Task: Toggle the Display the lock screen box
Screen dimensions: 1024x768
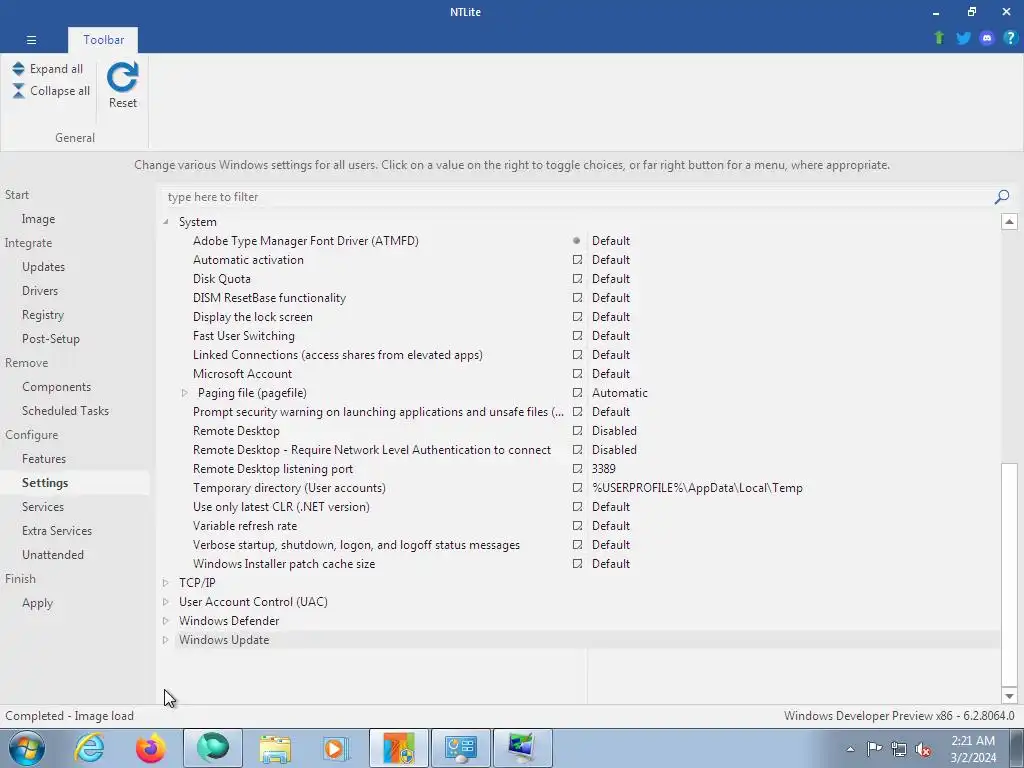Action: pyautogui.click(x=577, y=316)
